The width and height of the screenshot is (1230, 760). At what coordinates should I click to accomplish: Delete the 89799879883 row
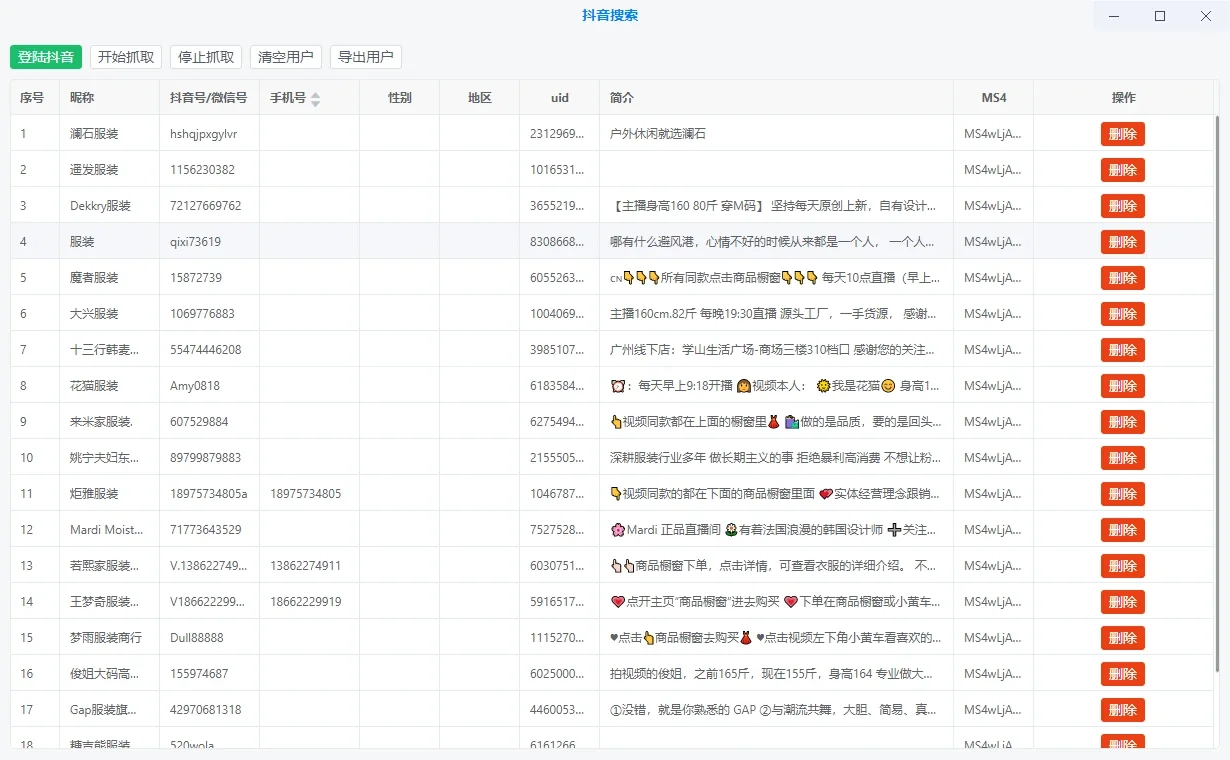pos(1123,458)
